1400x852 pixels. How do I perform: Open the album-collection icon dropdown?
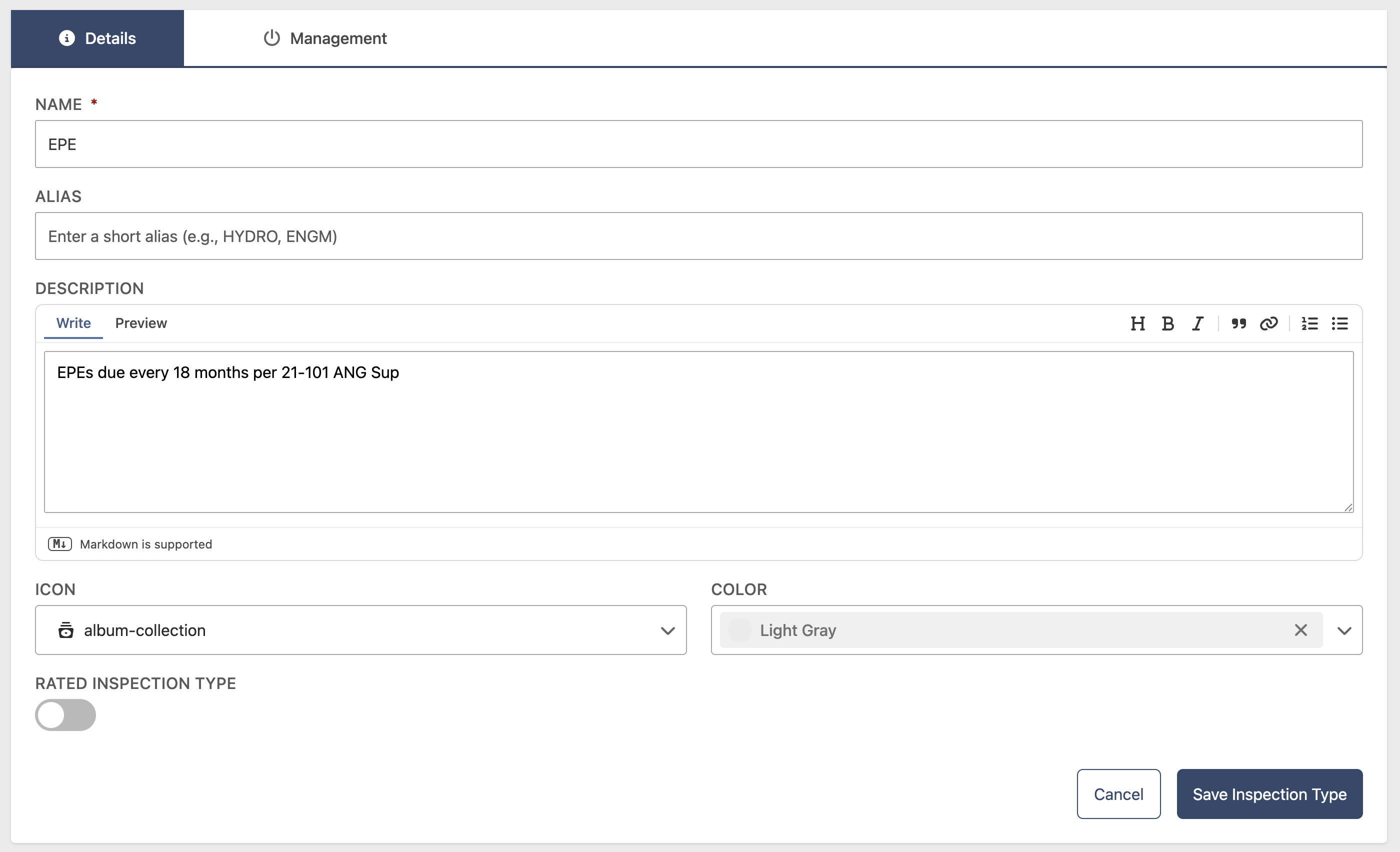[361, 630]
